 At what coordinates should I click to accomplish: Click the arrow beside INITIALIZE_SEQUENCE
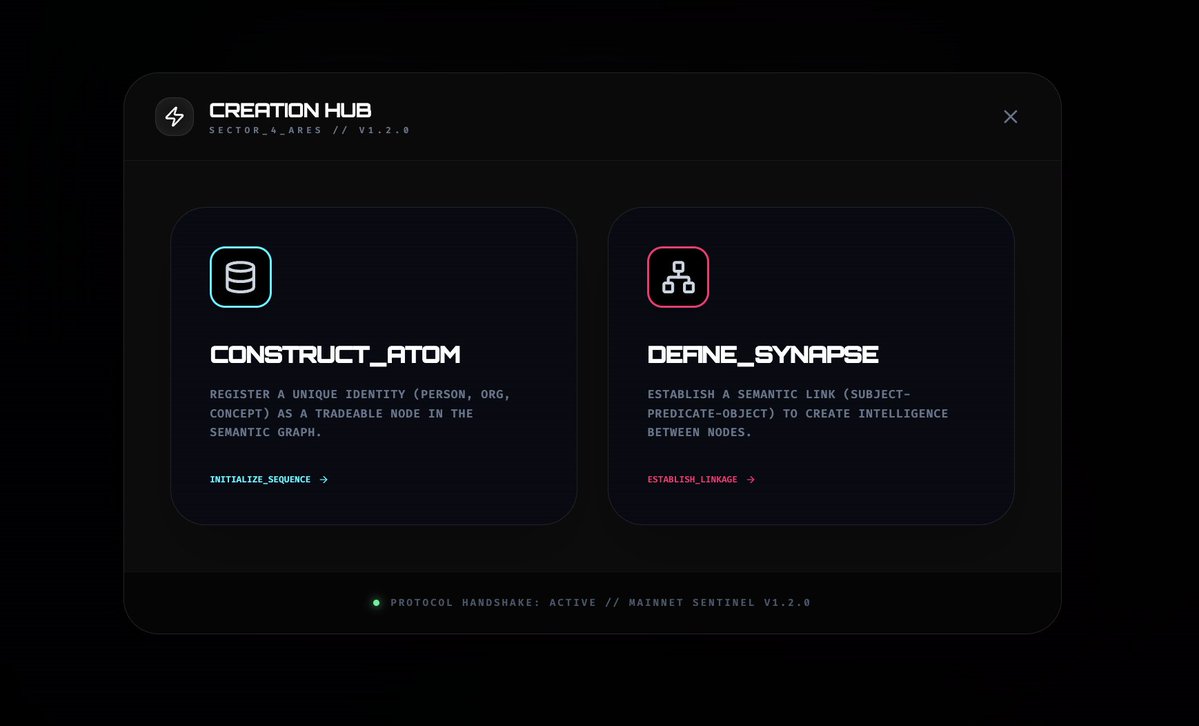pos(323,480)
